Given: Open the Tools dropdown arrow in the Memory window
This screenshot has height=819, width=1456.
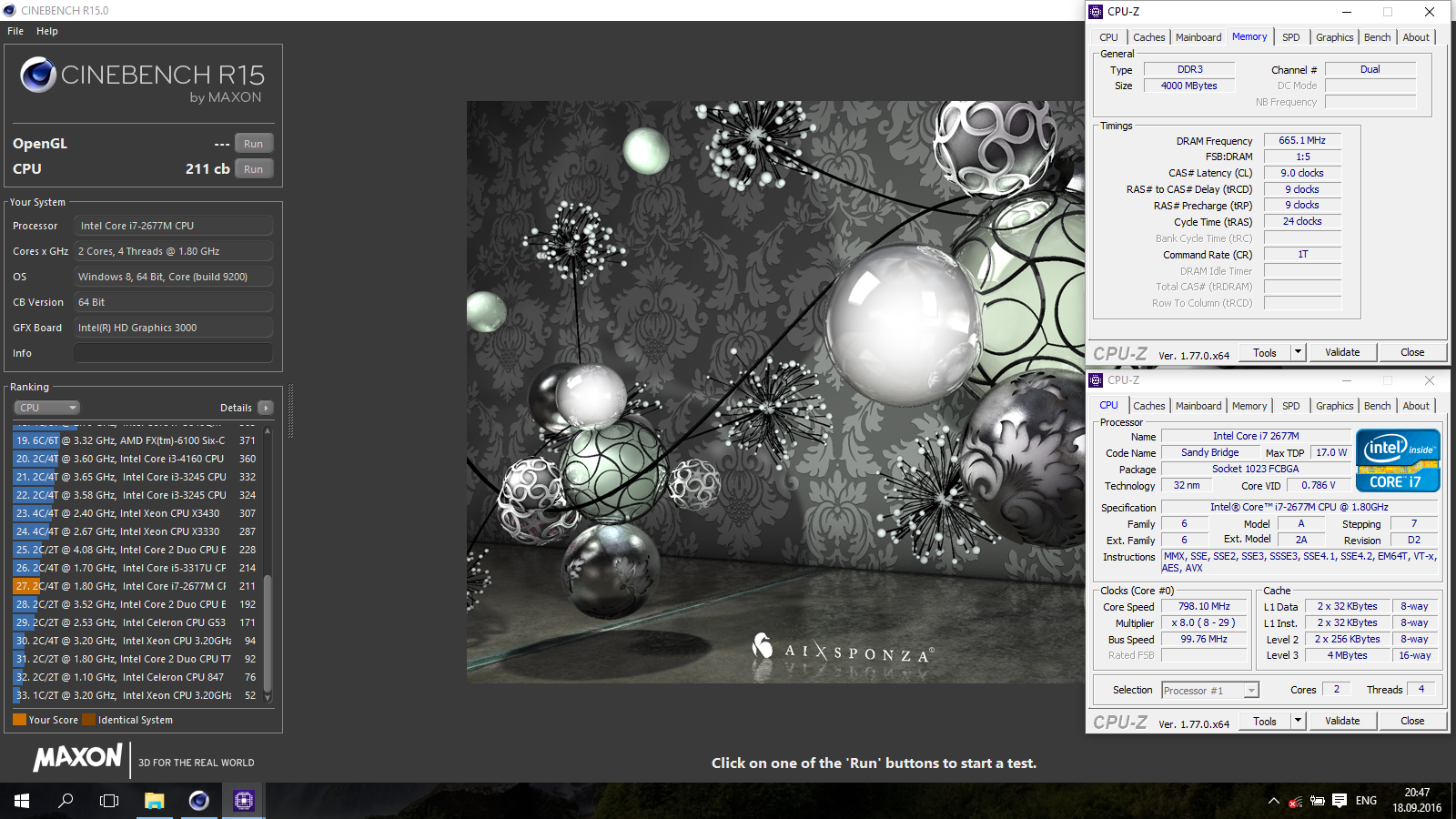Looking at the screenshot, I should [x=1299, y=352].
